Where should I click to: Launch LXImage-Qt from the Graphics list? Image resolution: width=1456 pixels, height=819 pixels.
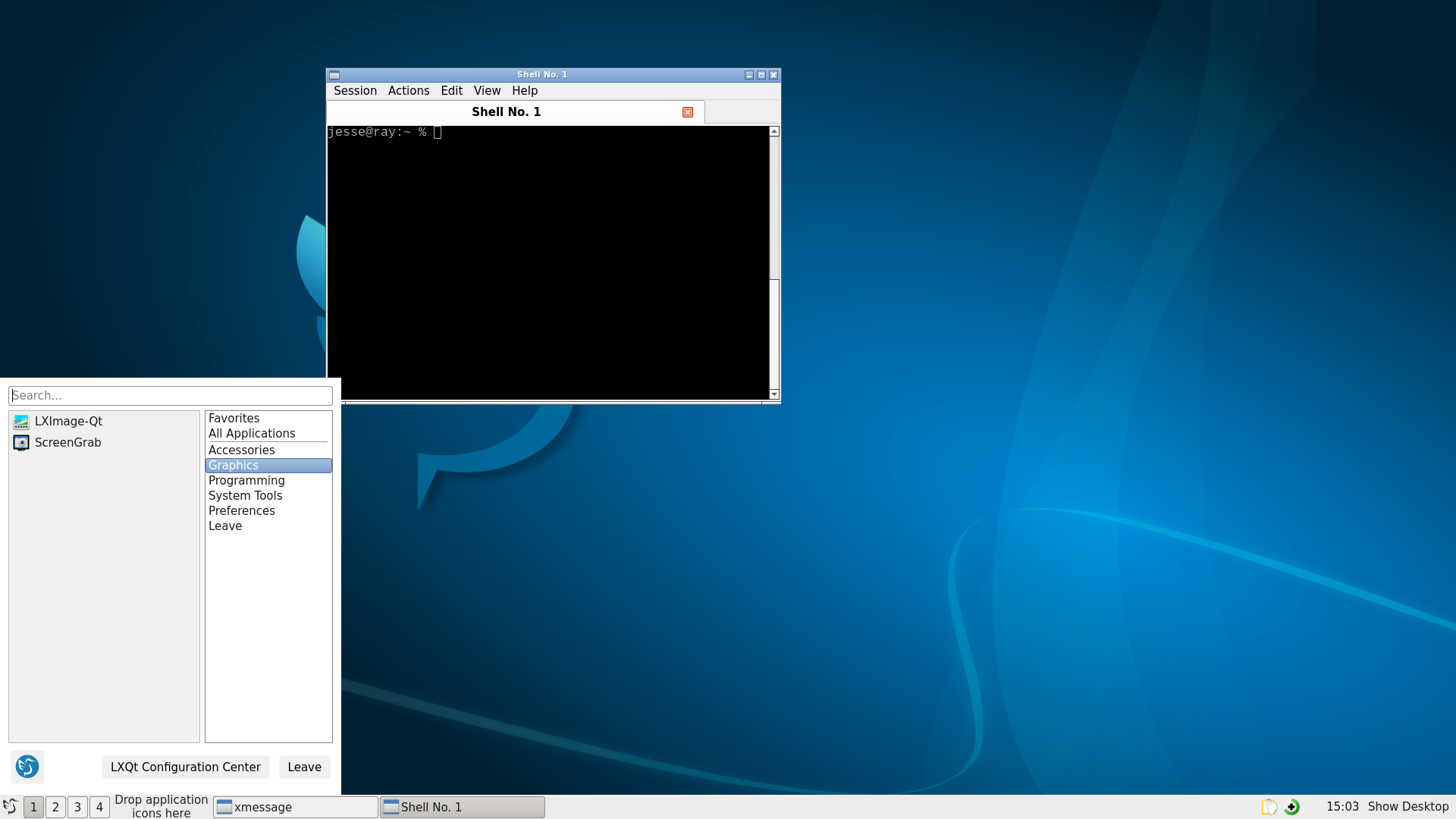point(105,422)
